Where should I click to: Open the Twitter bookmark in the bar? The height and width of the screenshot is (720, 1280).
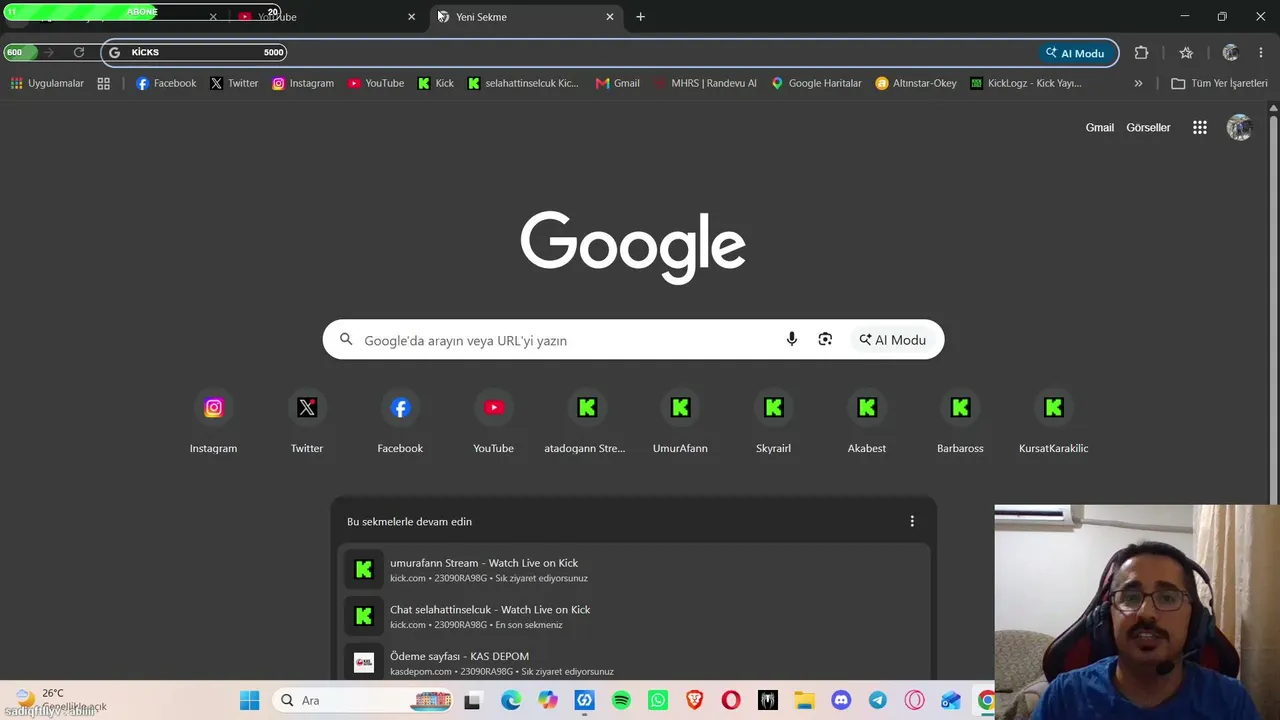[x=234, y=83]
